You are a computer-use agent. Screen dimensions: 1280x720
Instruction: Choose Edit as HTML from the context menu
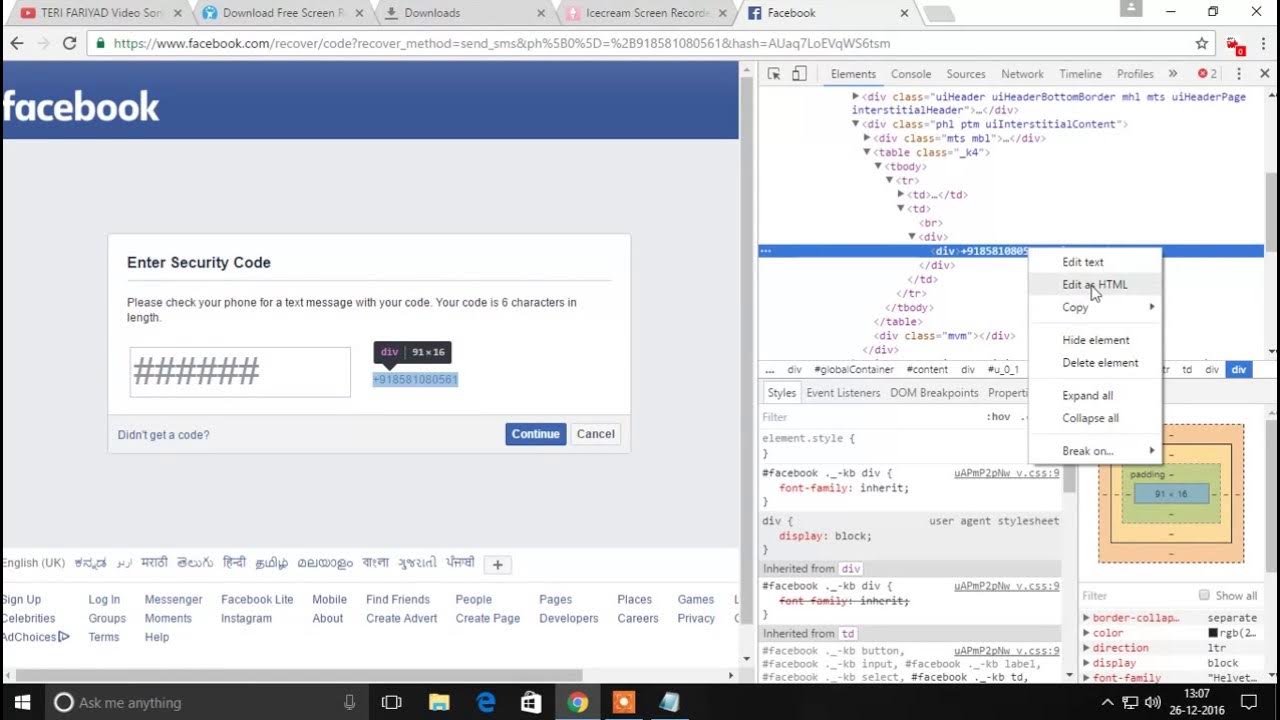pos(1095,284)
